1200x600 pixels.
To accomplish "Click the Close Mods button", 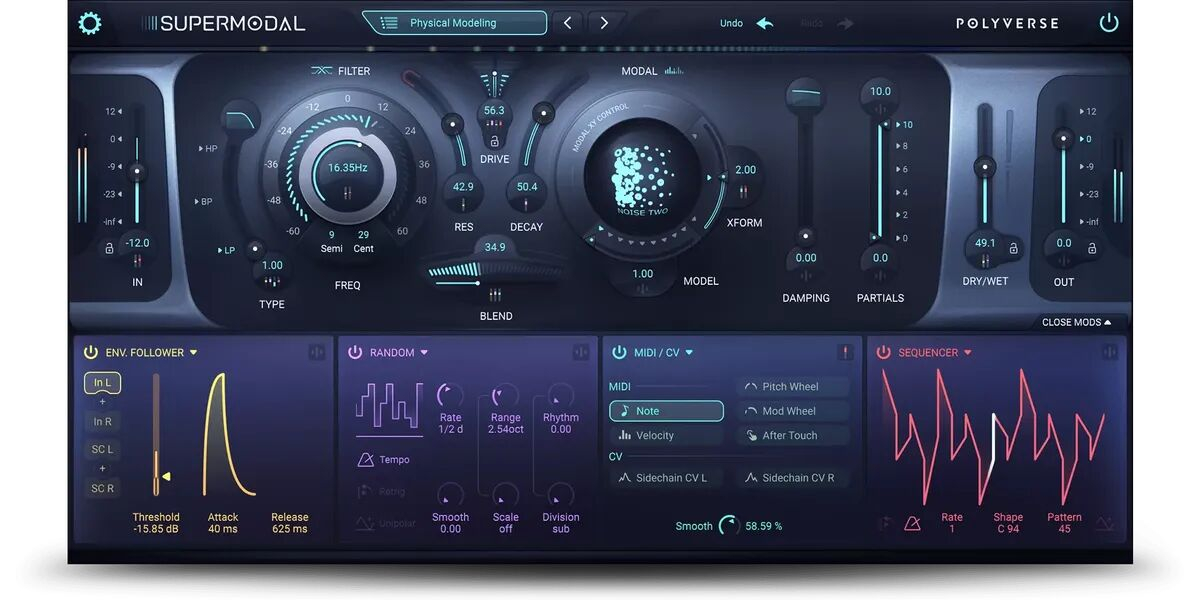I will [1077, 322].
